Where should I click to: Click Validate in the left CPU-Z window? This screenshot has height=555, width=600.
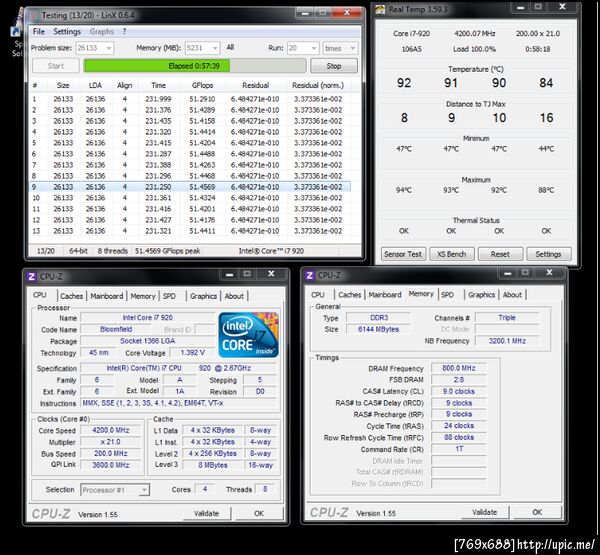(207, 514)
